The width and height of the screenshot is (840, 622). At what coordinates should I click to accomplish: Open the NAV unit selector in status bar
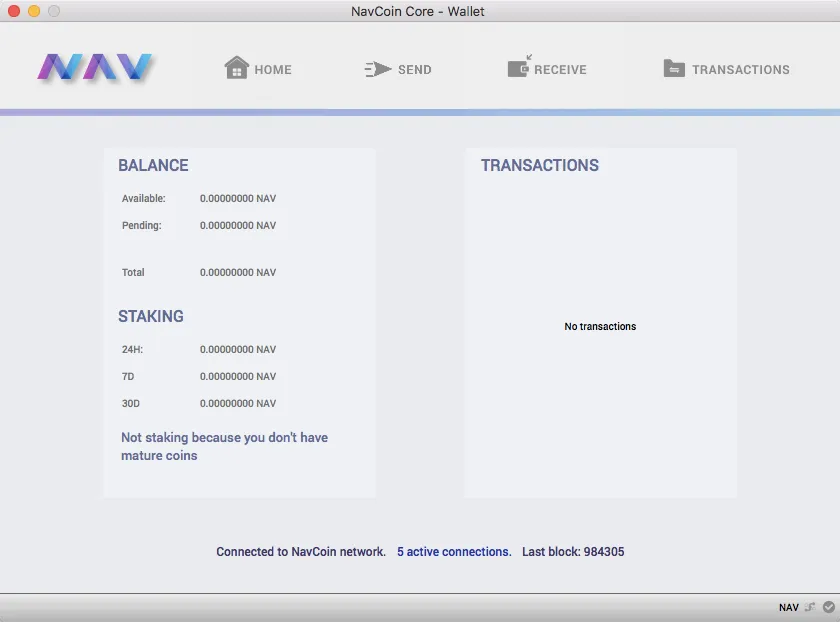pos(789,608)
